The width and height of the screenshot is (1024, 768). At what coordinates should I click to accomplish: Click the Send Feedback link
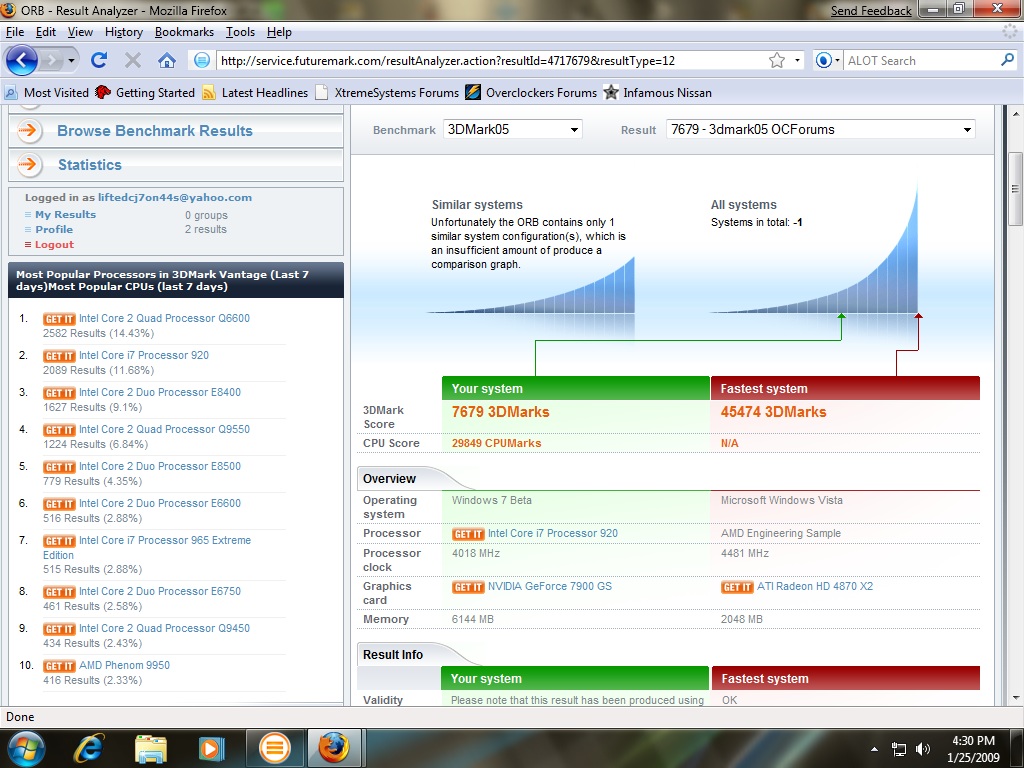[871, 11]
